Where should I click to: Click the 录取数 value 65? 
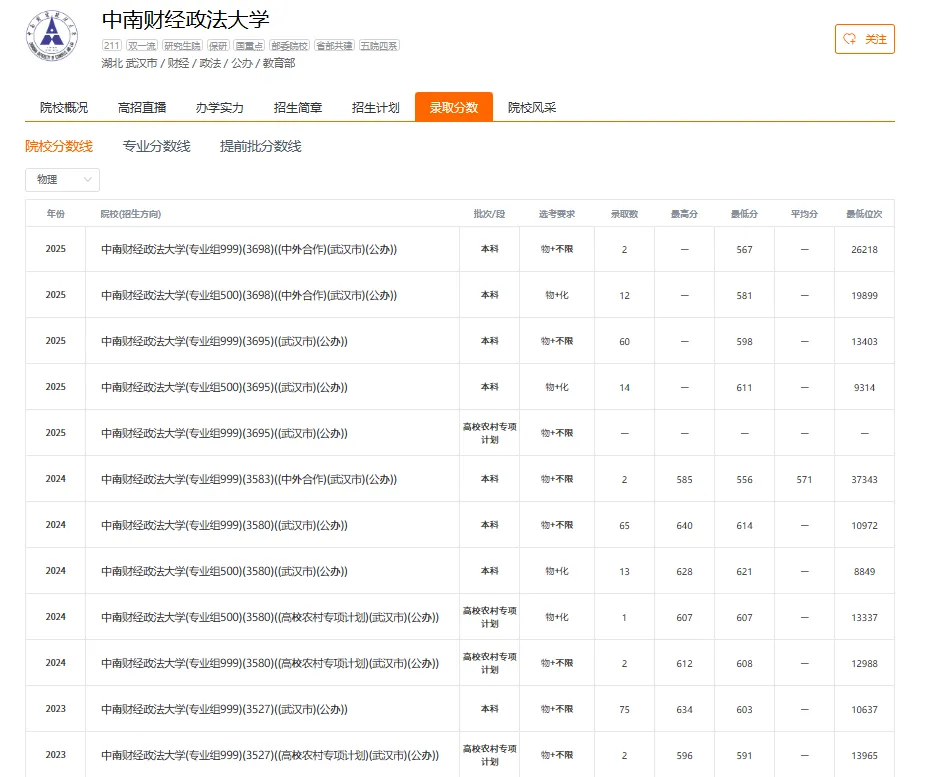click(624, 526)
